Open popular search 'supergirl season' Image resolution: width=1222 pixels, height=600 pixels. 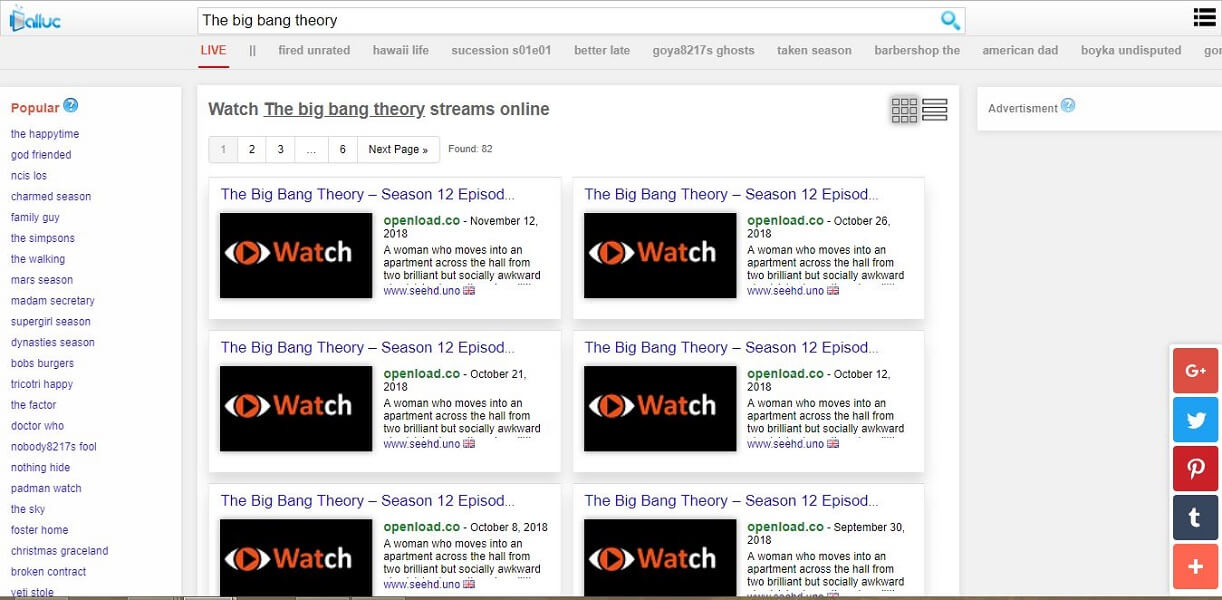51,322
